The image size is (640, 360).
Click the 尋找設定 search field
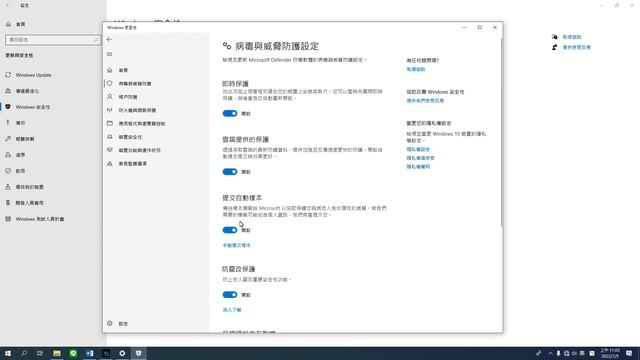pyautogui.click(x=53, y=40)
